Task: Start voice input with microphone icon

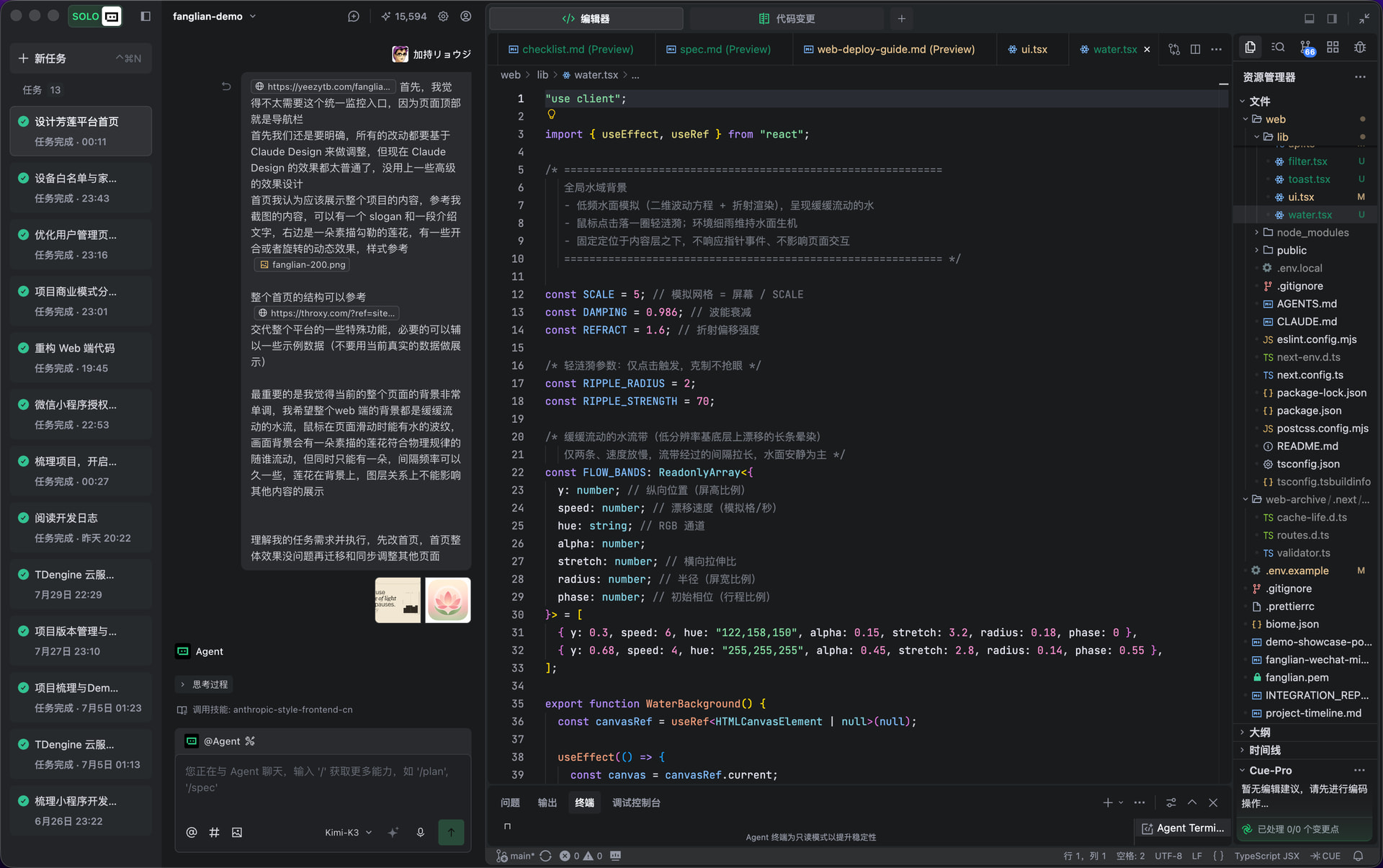Action: (421, 832)
